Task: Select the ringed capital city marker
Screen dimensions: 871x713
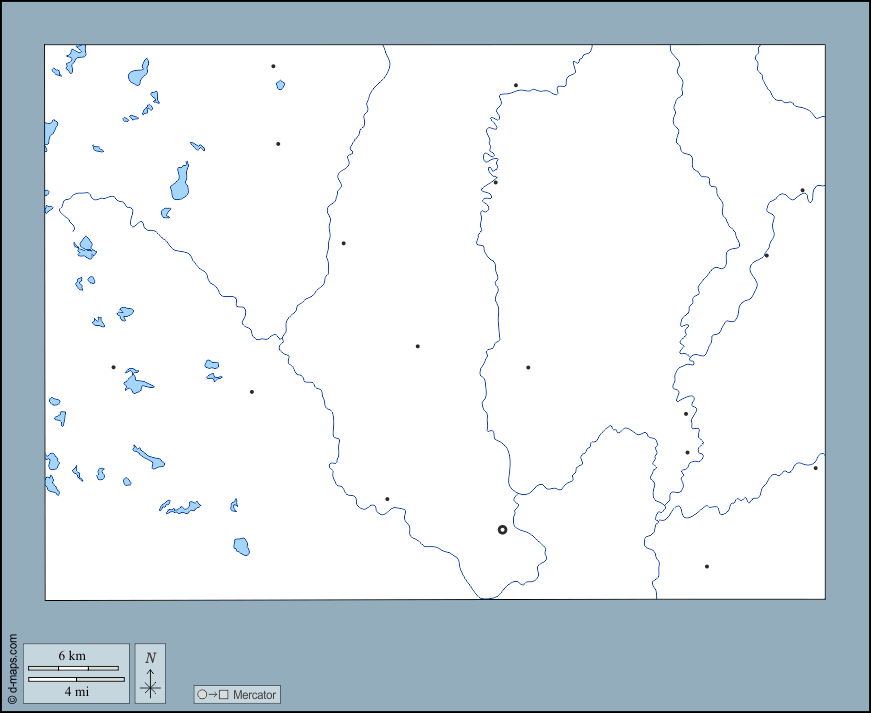Action: (x=502, y=530)
